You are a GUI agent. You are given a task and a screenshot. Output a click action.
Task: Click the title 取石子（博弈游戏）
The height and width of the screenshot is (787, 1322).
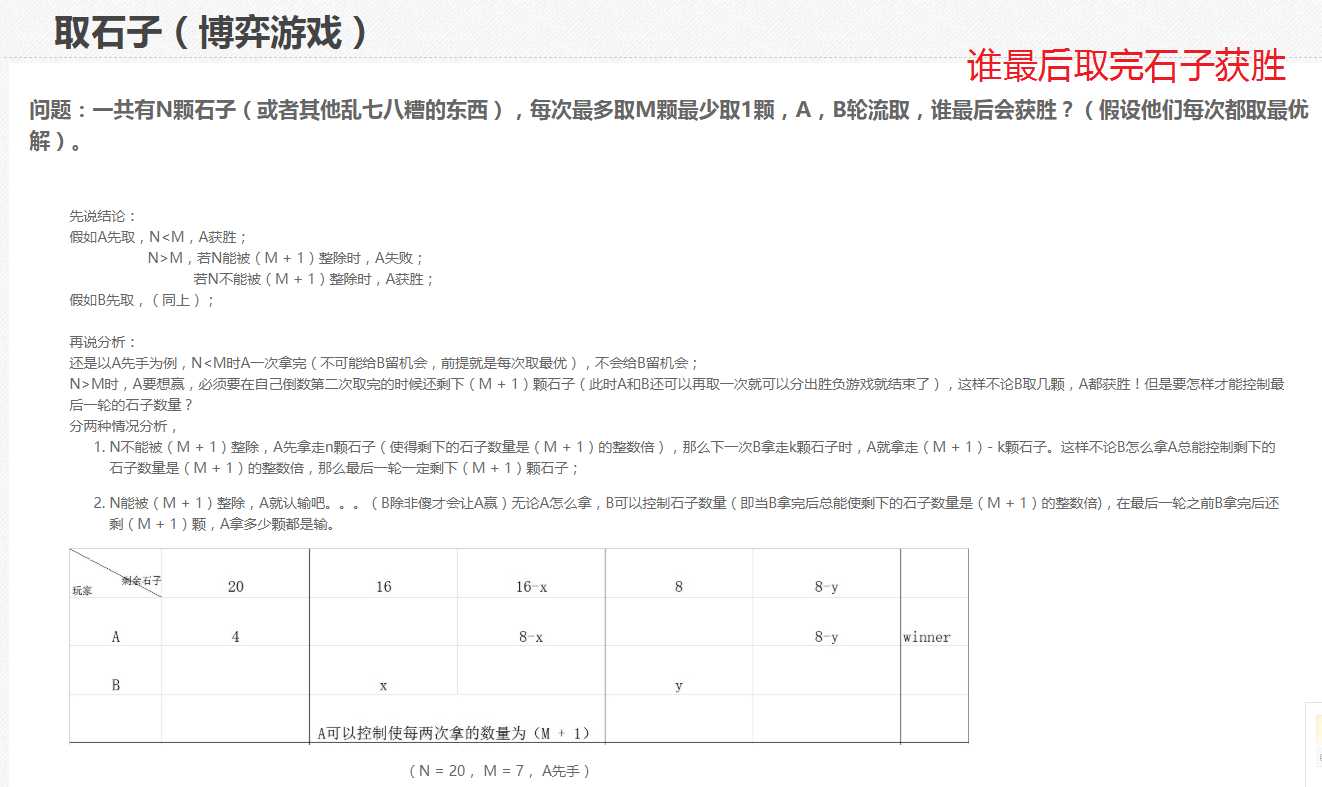(x=212, y=34)
